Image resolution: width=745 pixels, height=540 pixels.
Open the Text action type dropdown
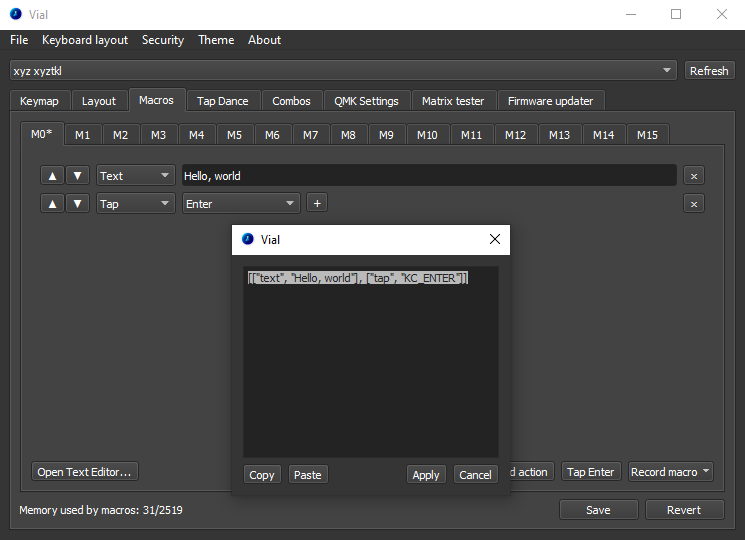click(x=135, y=176)
